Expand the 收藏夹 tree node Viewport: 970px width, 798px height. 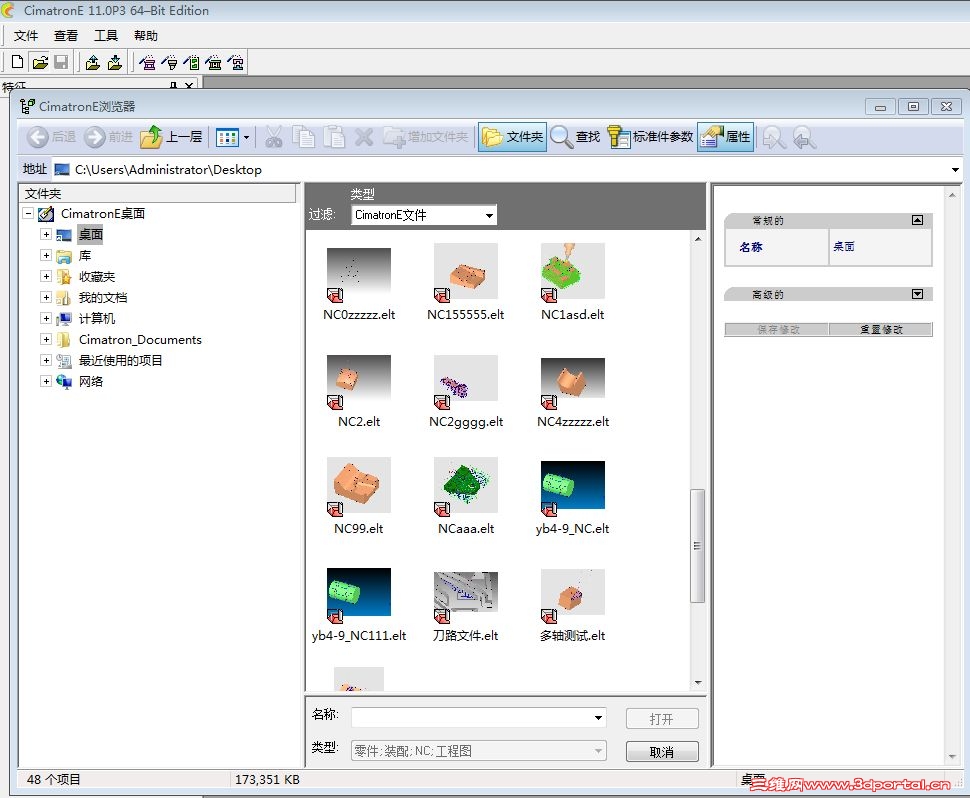[x=46, y=277]
